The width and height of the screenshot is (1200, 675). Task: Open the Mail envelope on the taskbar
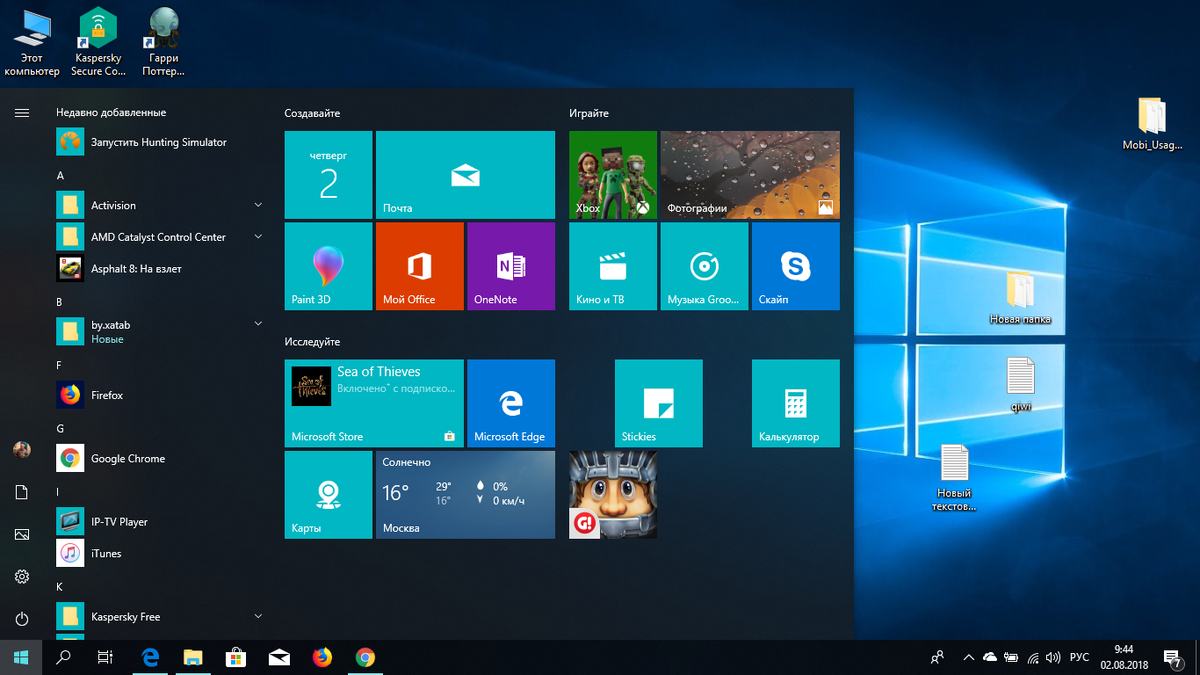(279, 657)
